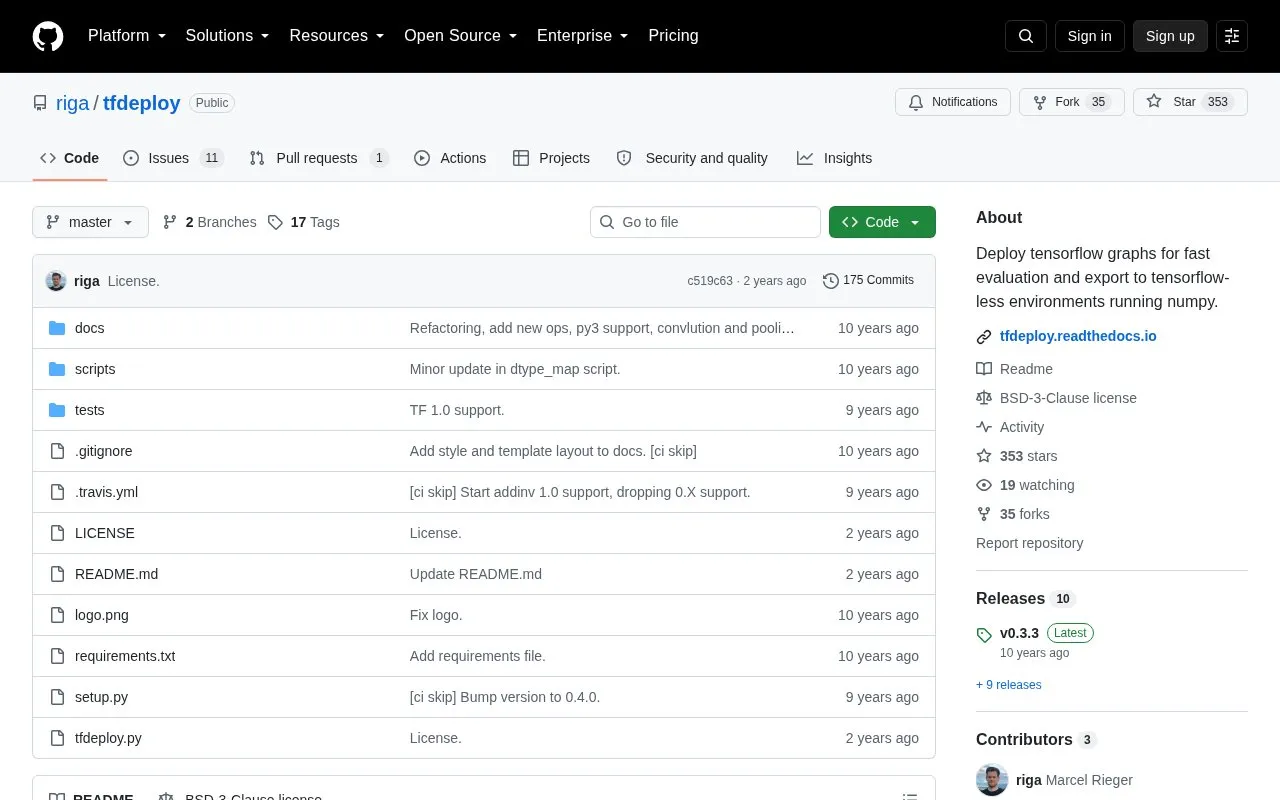Expand the Open Source menu

tap(461, 36)
